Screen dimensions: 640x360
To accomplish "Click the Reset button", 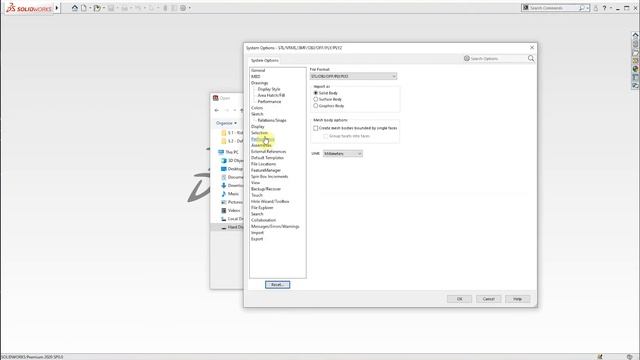I will 278,284.
